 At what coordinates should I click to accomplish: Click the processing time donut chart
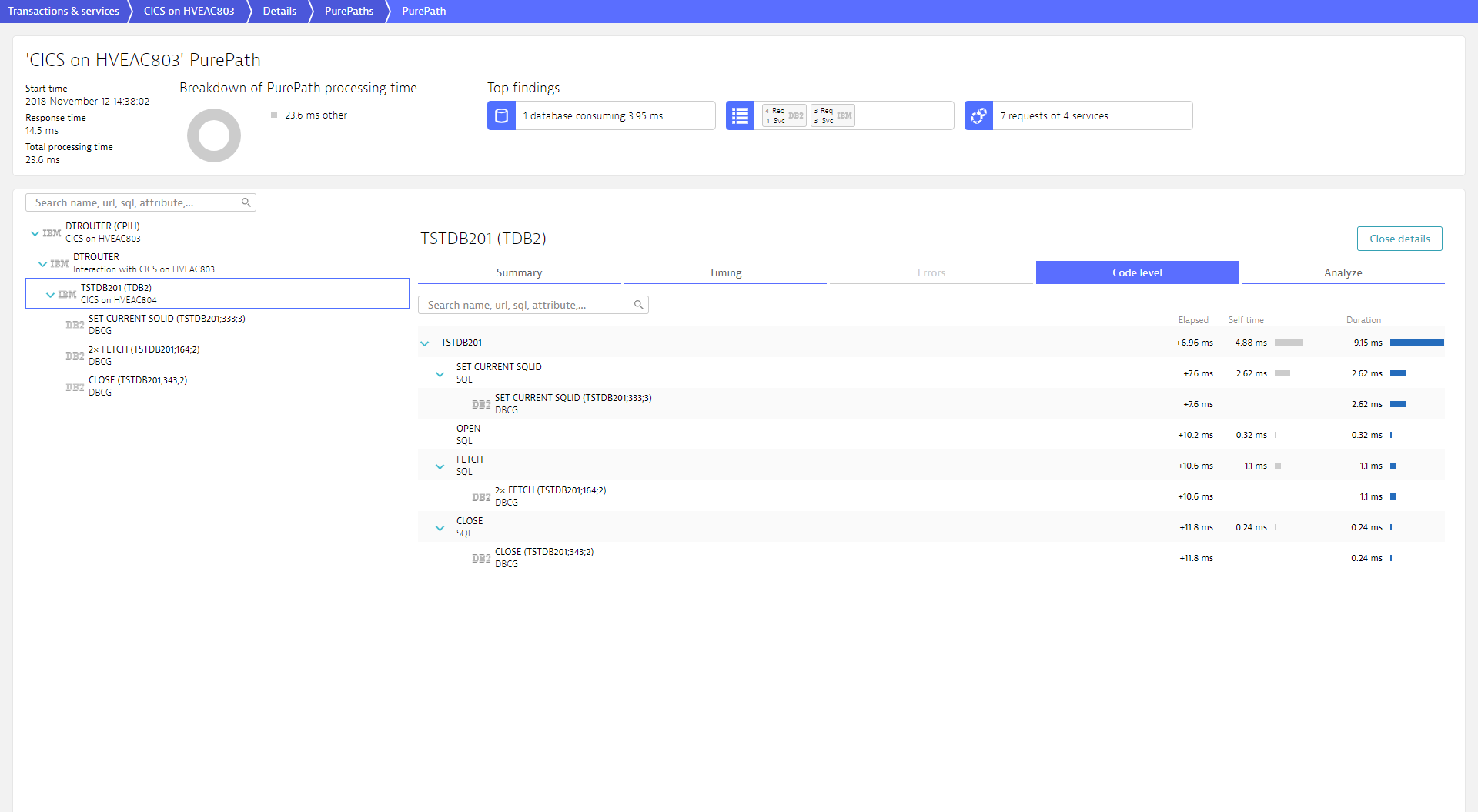pyautogui.click(x=214, y=135)
